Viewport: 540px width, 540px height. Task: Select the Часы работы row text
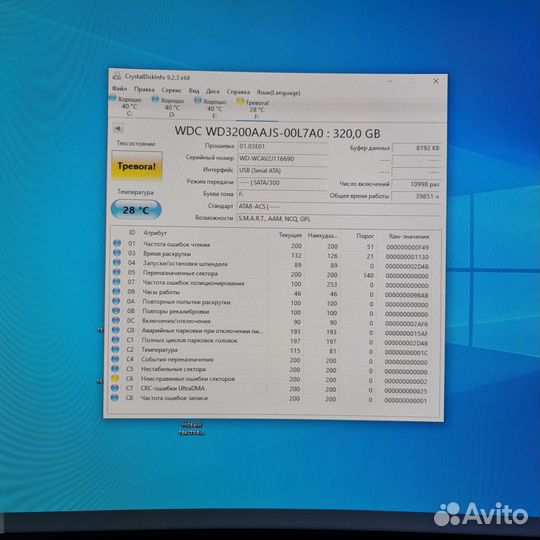coord(161,292)
